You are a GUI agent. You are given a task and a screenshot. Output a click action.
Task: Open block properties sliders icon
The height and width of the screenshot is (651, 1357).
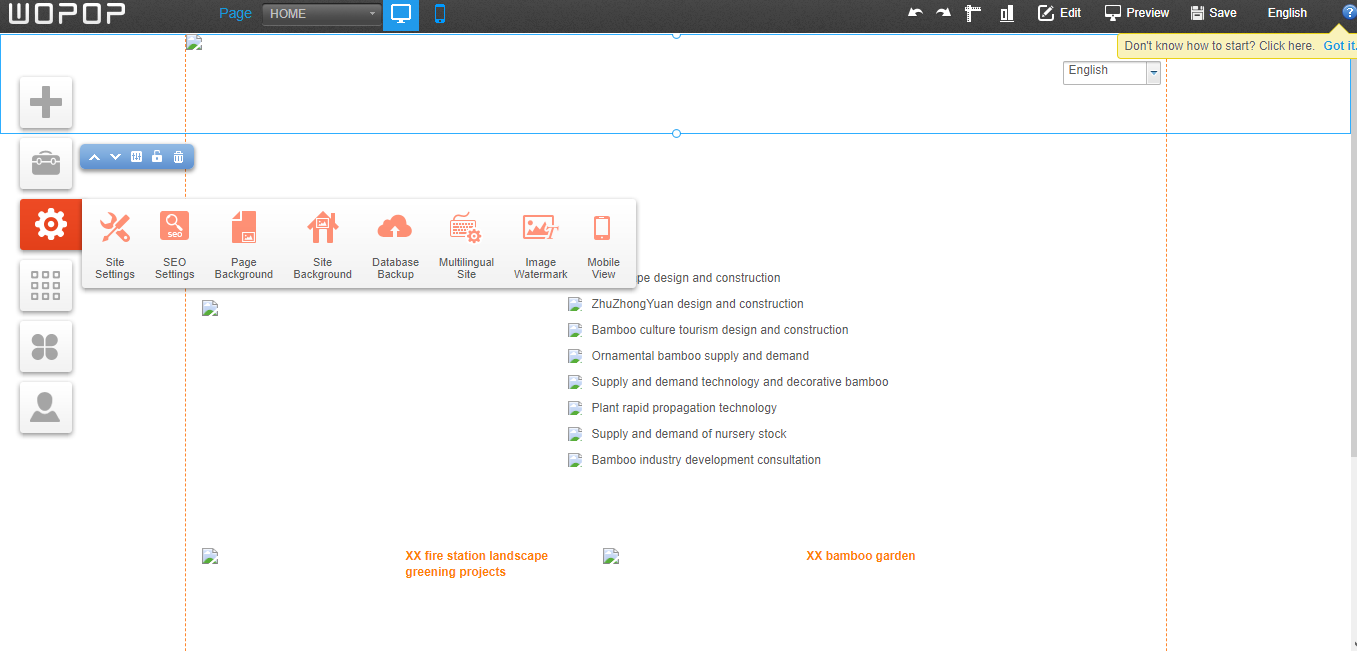tap(136, 157)
